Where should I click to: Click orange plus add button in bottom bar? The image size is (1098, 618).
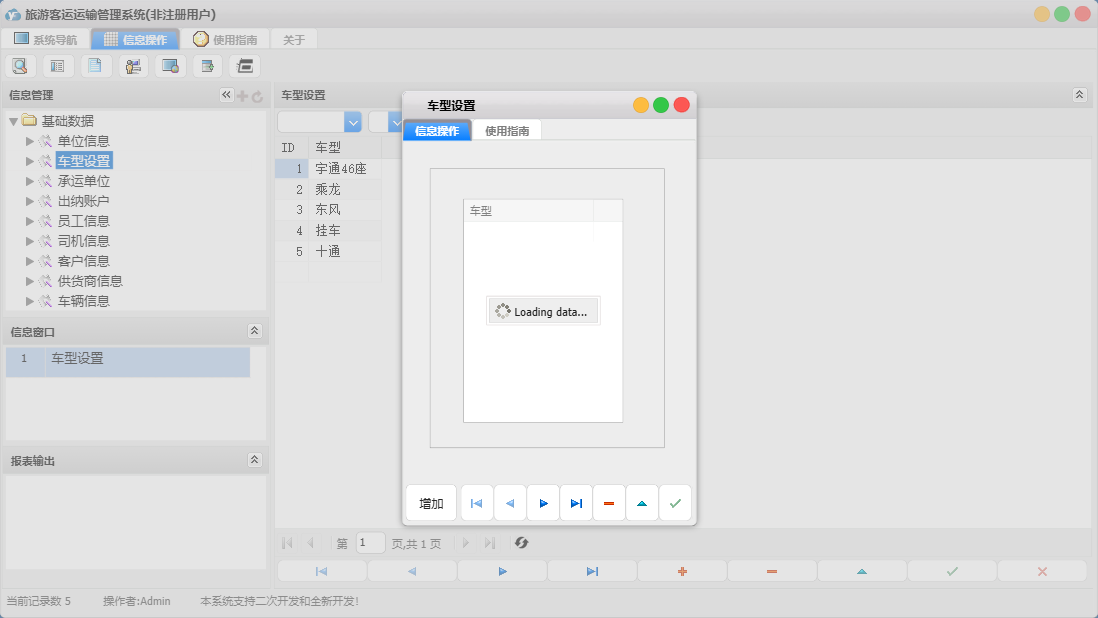tap(682, 571)
